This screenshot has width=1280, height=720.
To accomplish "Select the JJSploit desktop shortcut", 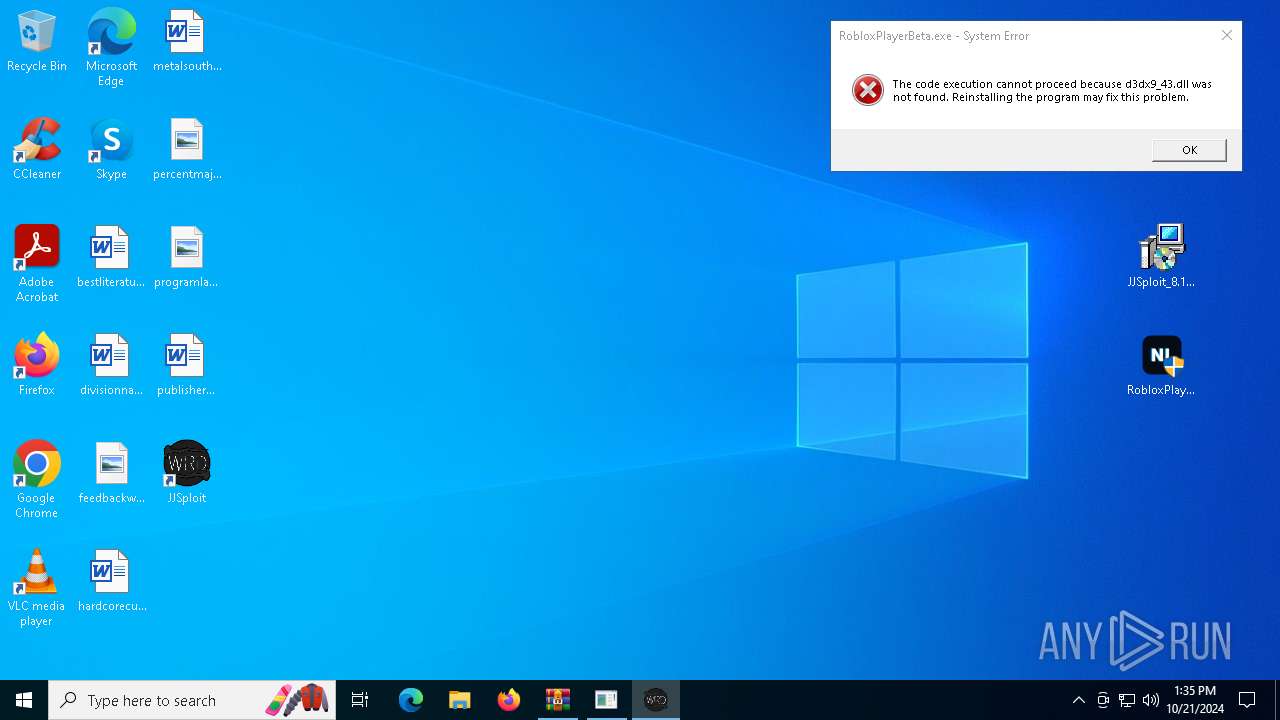I will (187, 474).
